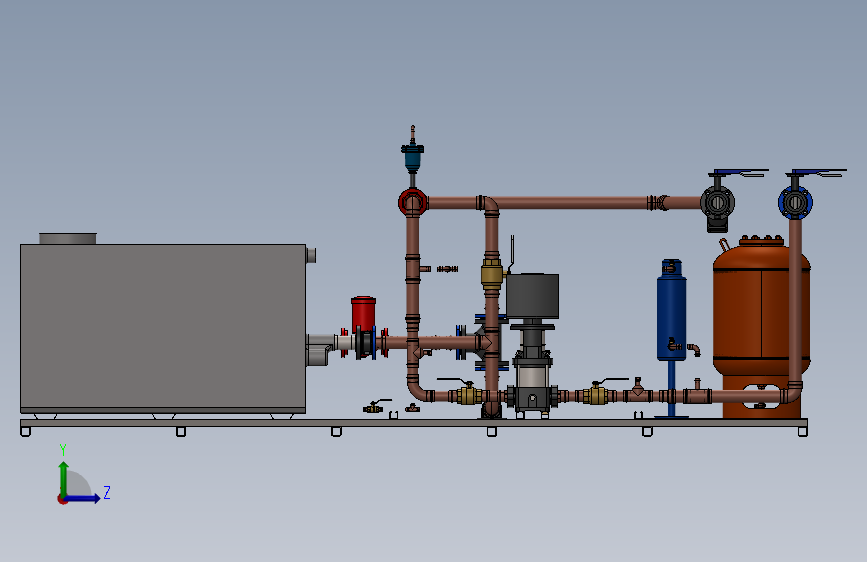Select the brass ball valve right of pump
The height and width of the screenshot is (562, 867).
[596, 395]
